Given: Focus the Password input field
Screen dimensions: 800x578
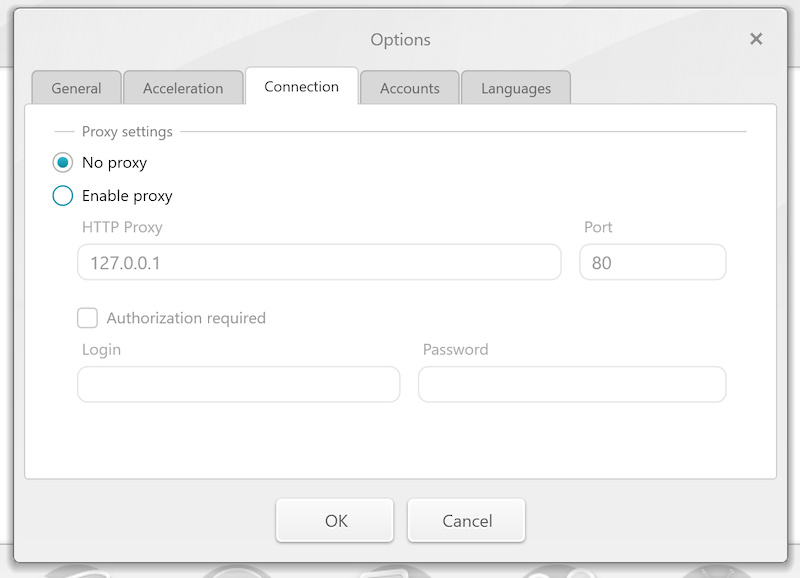Looking at the screenshot, I should coord(571,385).
